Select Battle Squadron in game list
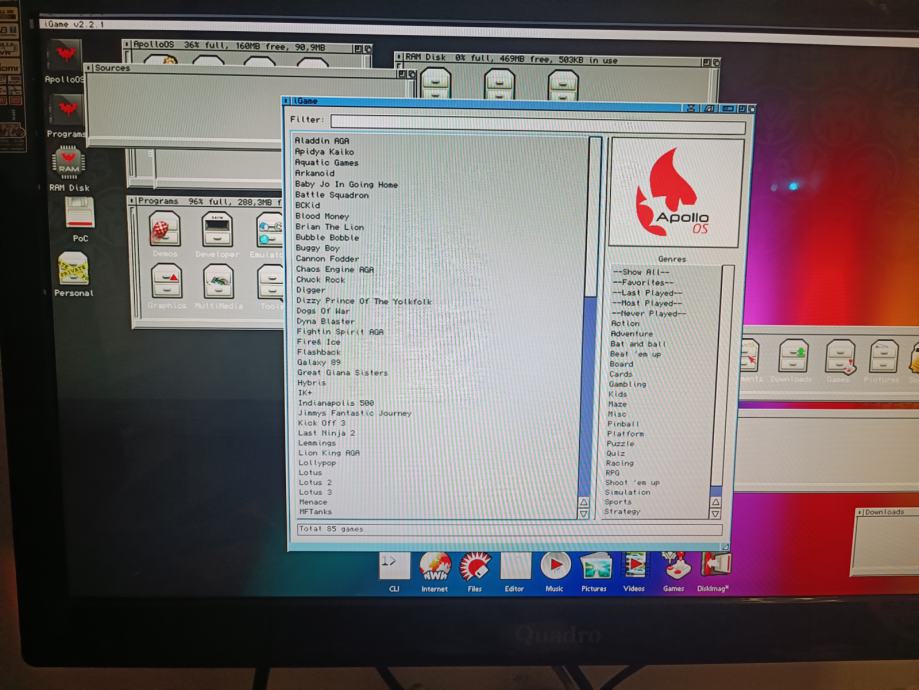This screenshot has height=690, width=919. point(332,195)
